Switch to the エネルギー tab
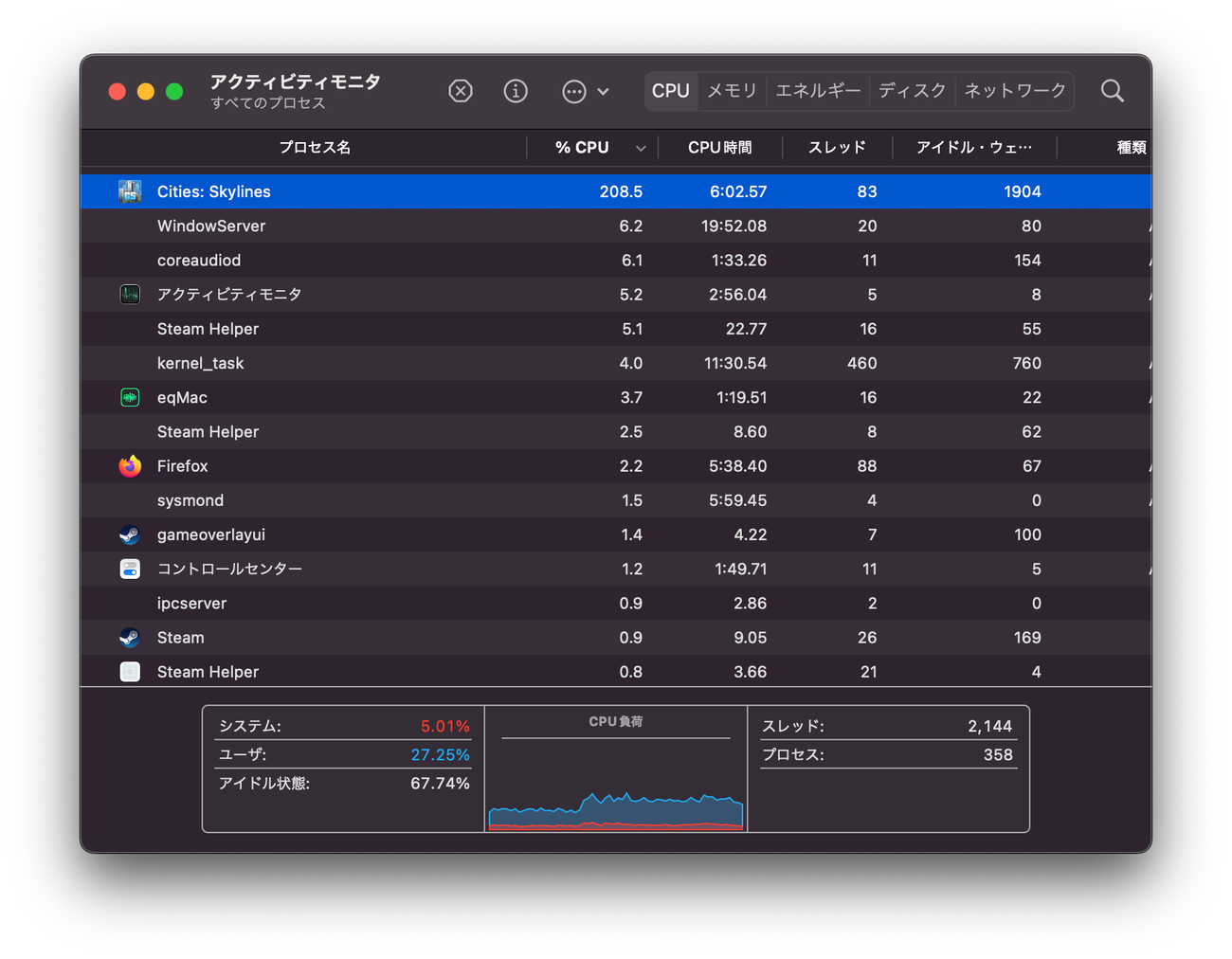The width and height of the screenshot is (1232, 959). point(817,91)
